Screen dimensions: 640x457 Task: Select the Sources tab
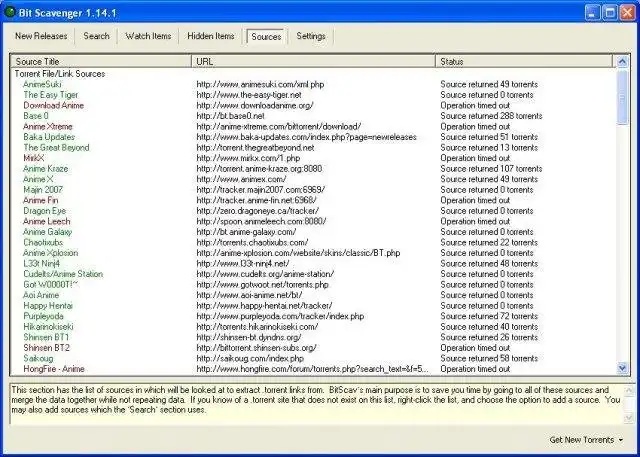click(266, 36)
